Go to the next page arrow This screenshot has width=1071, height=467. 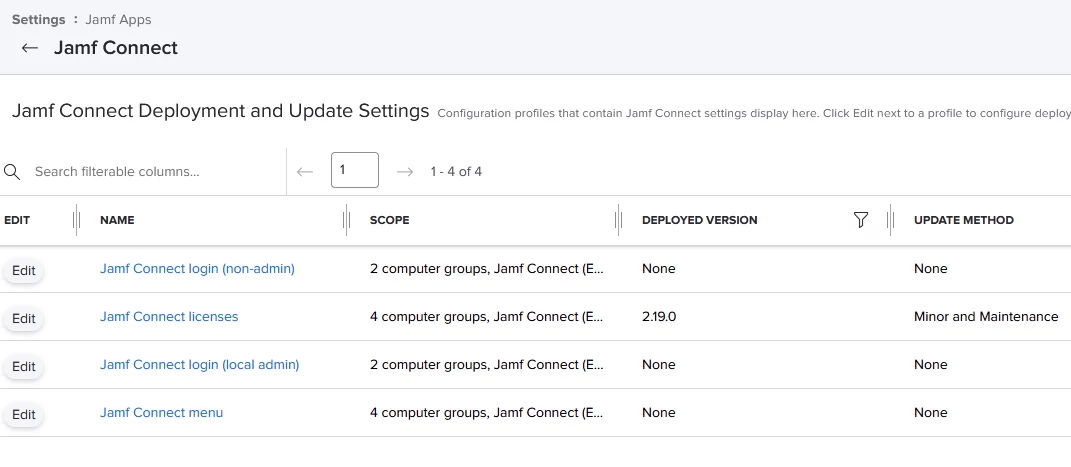(x=405, y=171)
